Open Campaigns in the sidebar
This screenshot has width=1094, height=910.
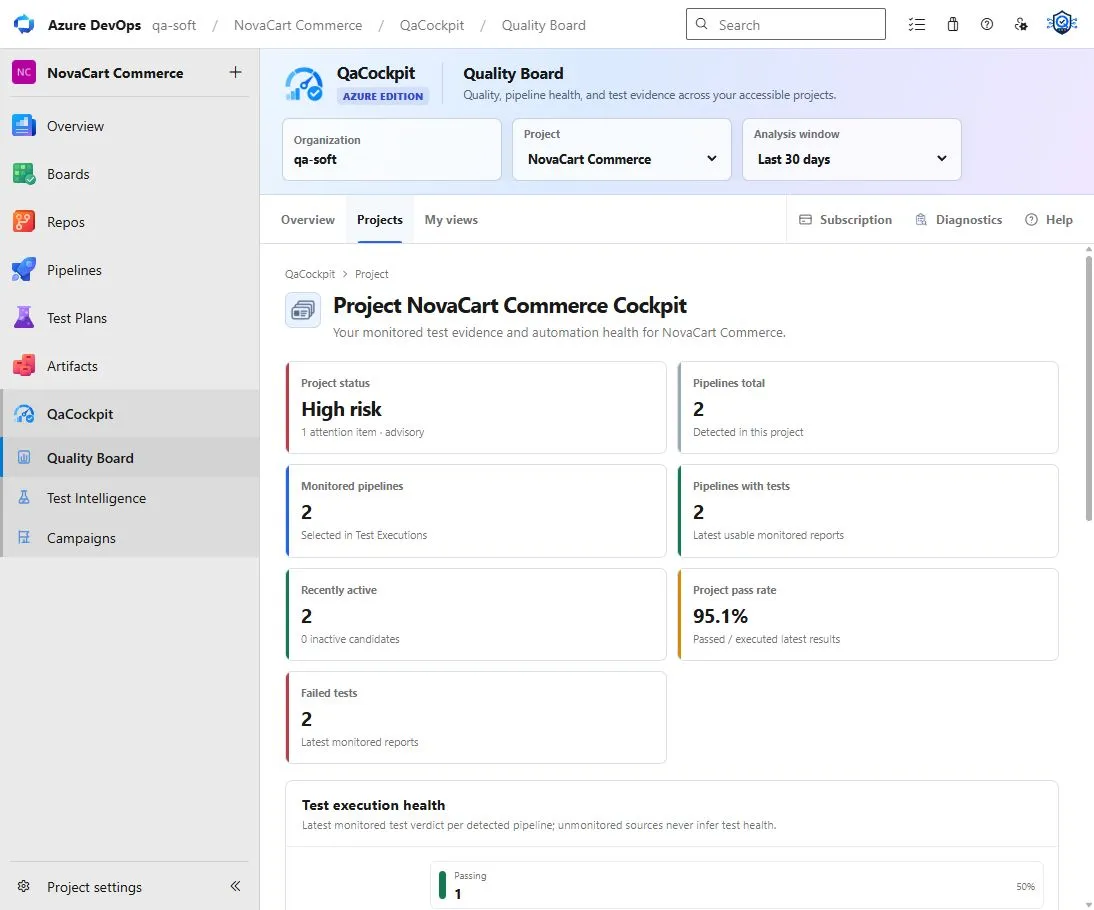(x=130, y=538)
